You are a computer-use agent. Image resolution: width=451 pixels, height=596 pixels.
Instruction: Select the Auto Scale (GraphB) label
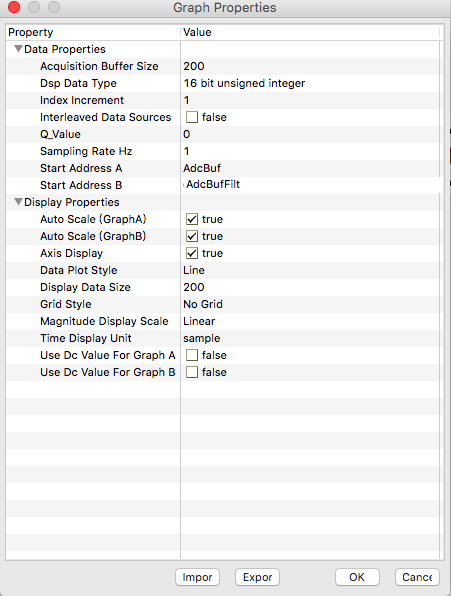93,236
